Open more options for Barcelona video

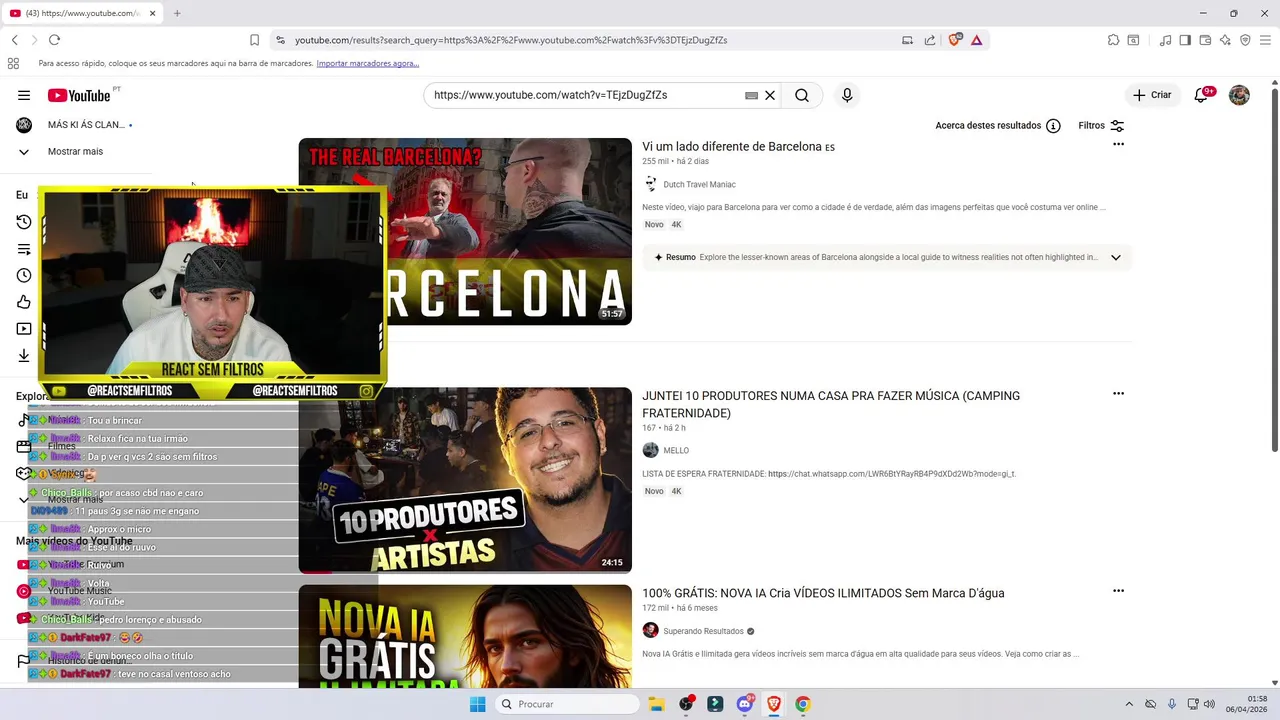(1118, 144)
